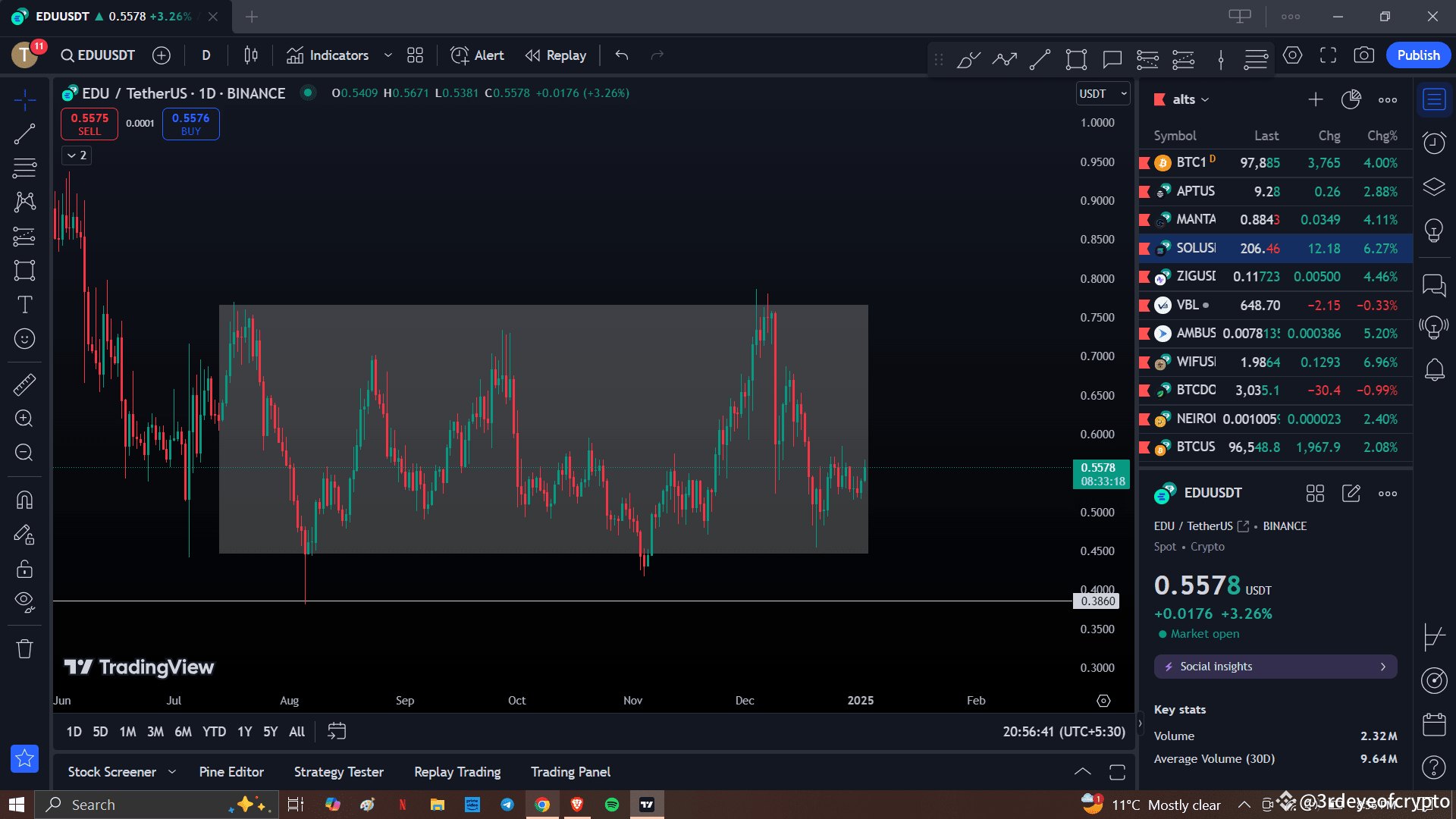
Task: Open Spotify from the Windows taskbar
Action: [611, 805]
